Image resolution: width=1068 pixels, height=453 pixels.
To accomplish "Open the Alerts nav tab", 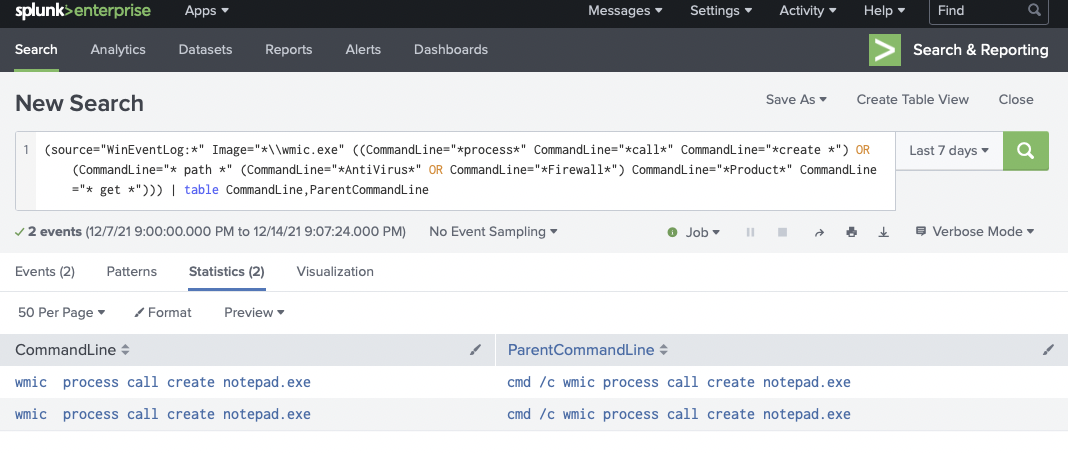I will [363, 50].
